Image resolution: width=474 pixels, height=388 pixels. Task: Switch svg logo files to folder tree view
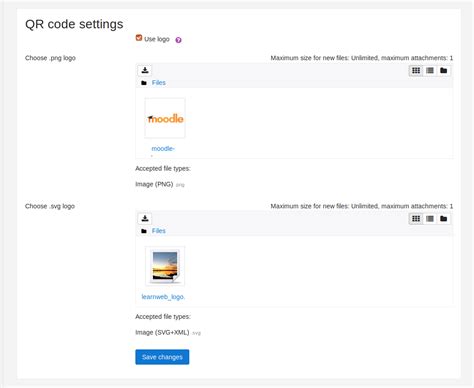click(444, 219)
